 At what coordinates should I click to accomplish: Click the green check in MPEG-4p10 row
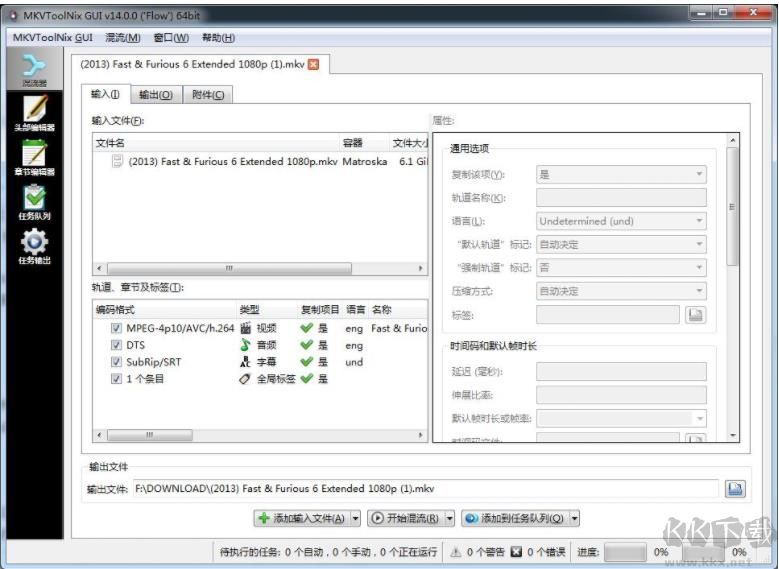pos(307,328)
